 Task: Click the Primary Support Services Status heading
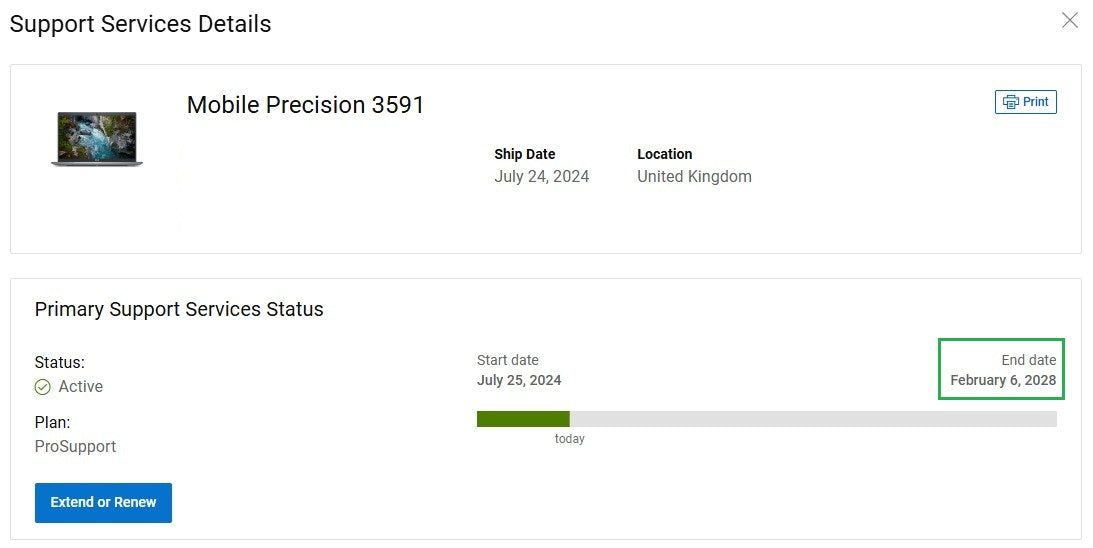click(179, 309)
